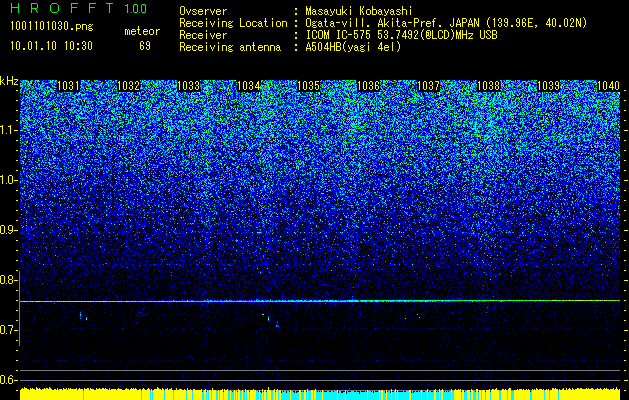This screenshot has height=400, width=629.
Task: Click the date stamp 10.01.10 10:30
Action: (x=51, y=46)
